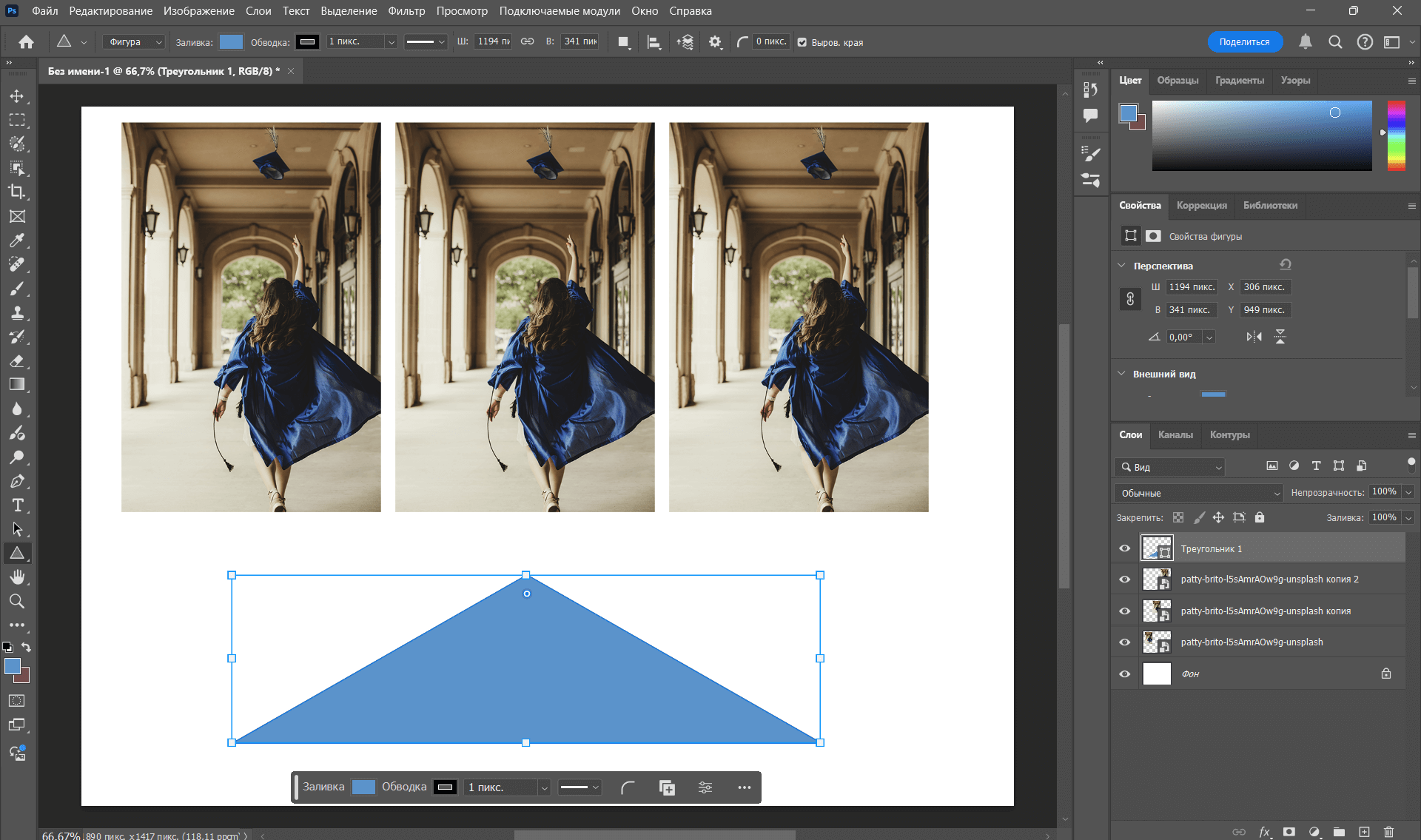Collapse the Перспектива section
This screenshot has width=1421, height=840.
1122,265
